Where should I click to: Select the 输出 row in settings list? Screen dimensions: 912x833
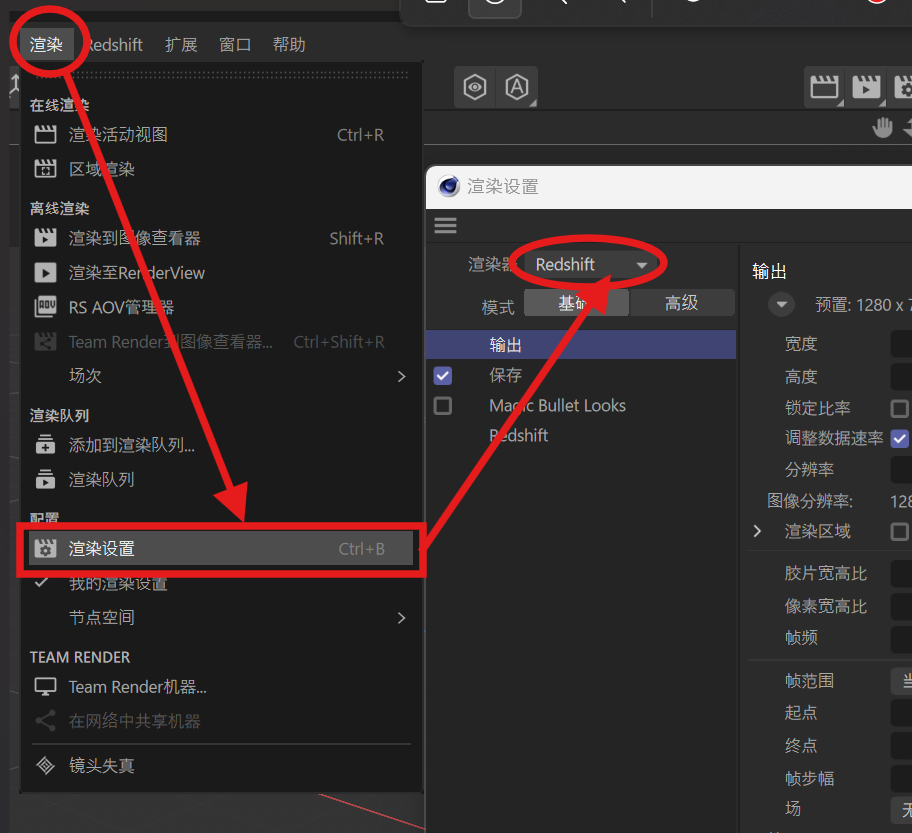pos(581,345)
